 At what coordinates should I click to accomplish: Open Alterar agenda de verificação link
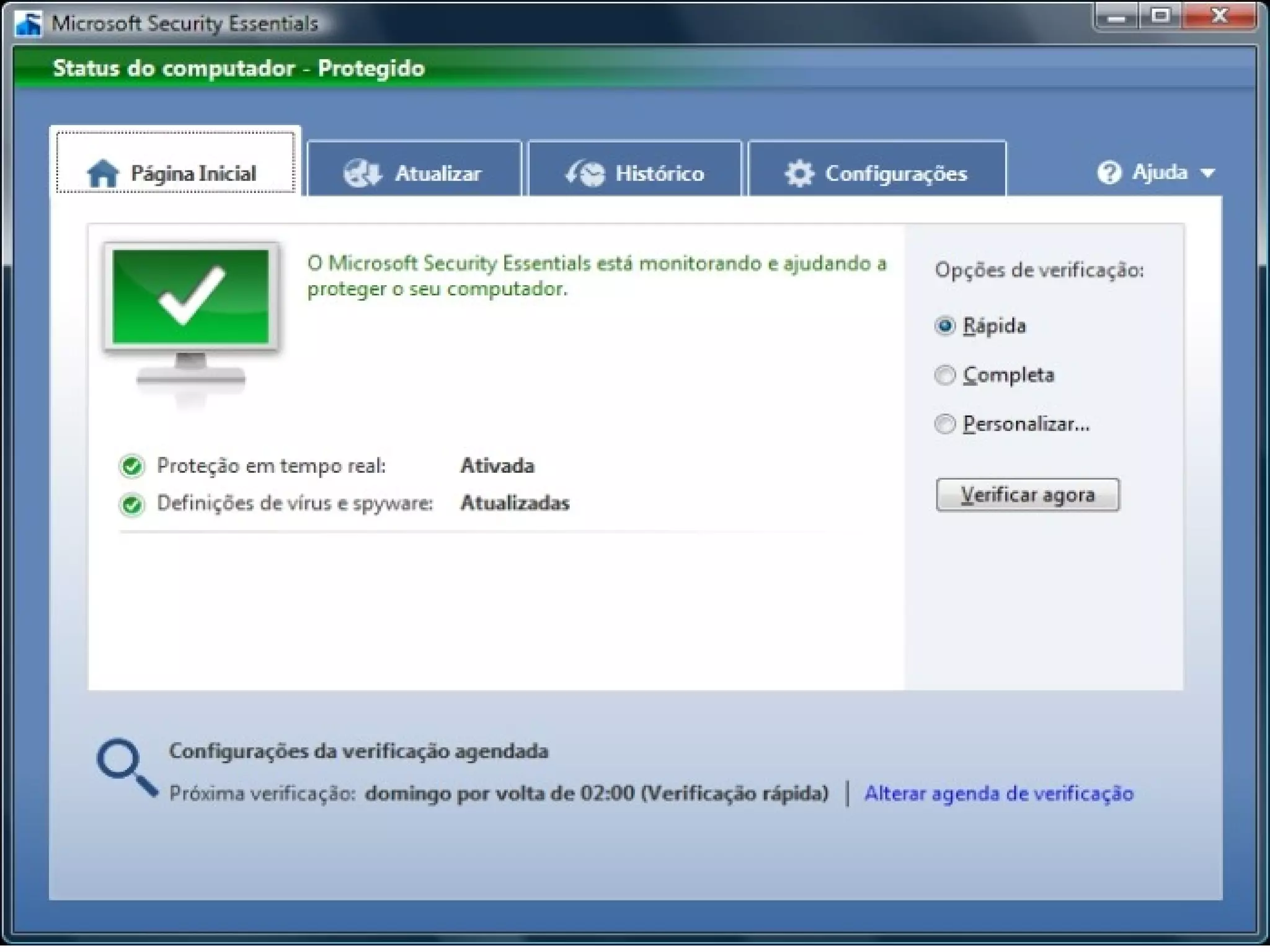point(998,793)
